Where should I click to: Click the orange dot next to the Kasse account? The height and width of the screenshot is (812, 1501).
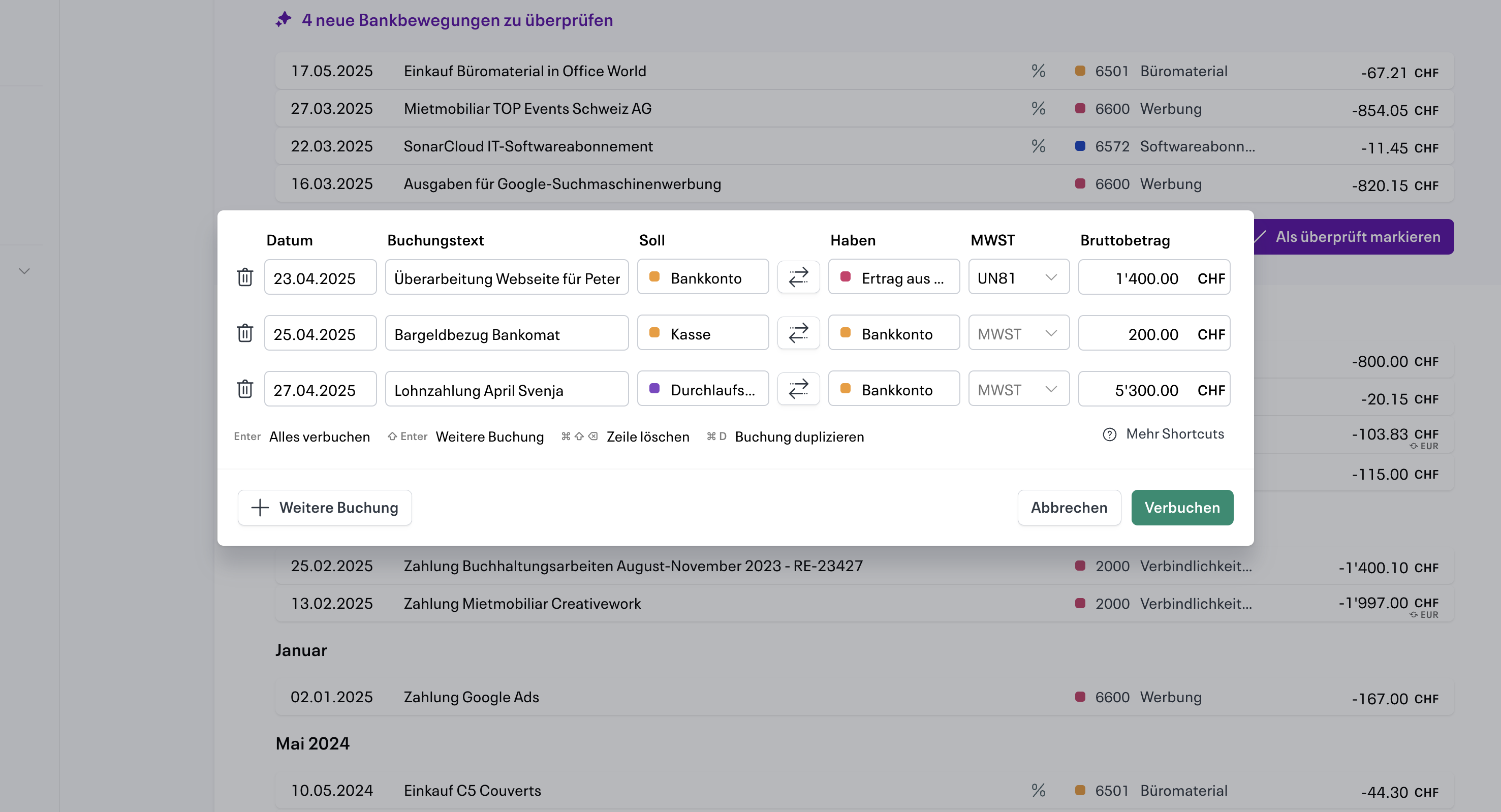[x=655, y=333]
